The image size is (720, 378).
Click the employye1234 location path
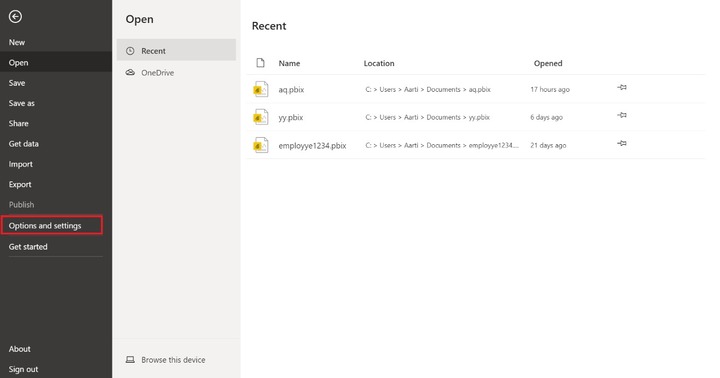(x=442, y=146)
